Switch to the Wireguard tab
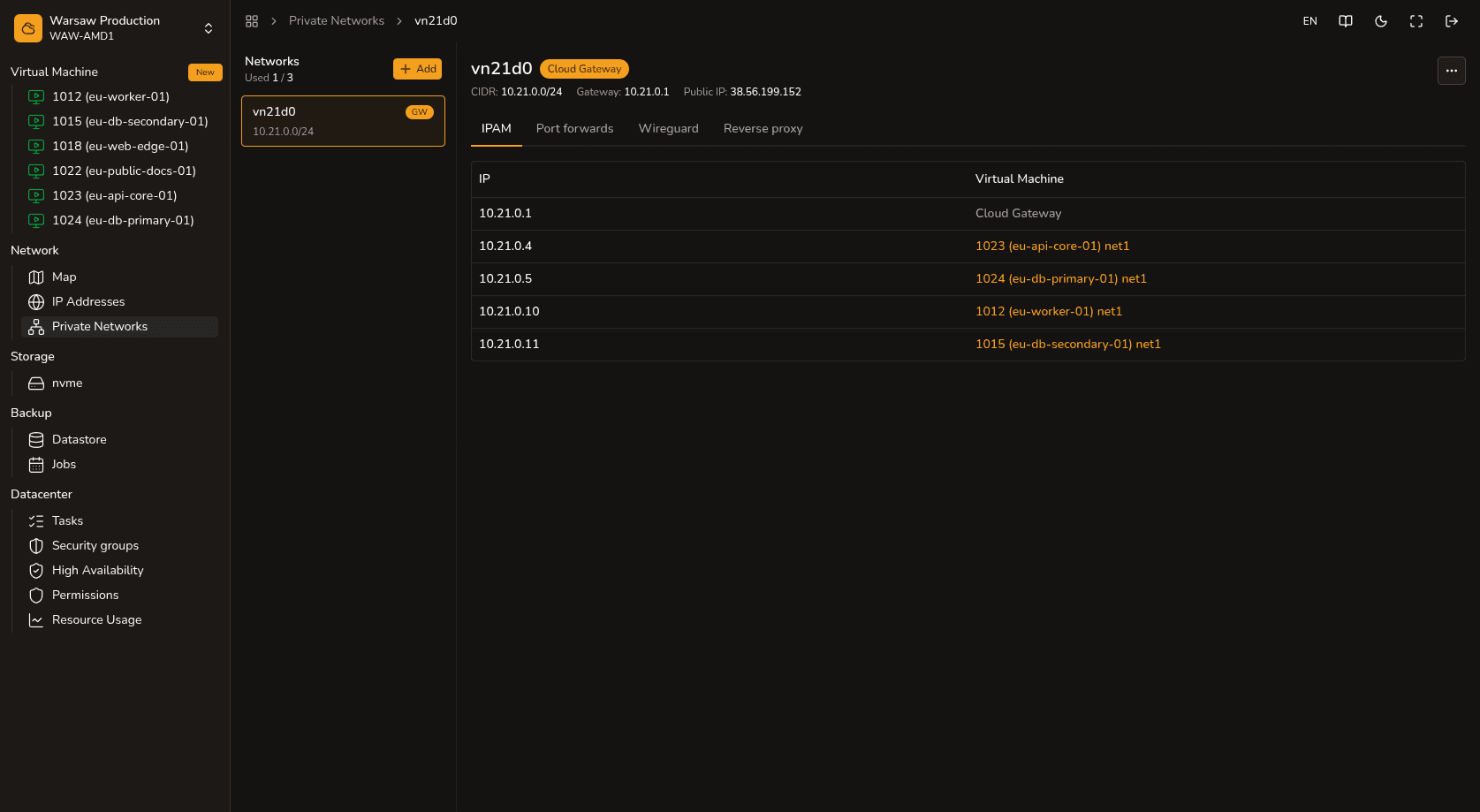 point(669,129)
